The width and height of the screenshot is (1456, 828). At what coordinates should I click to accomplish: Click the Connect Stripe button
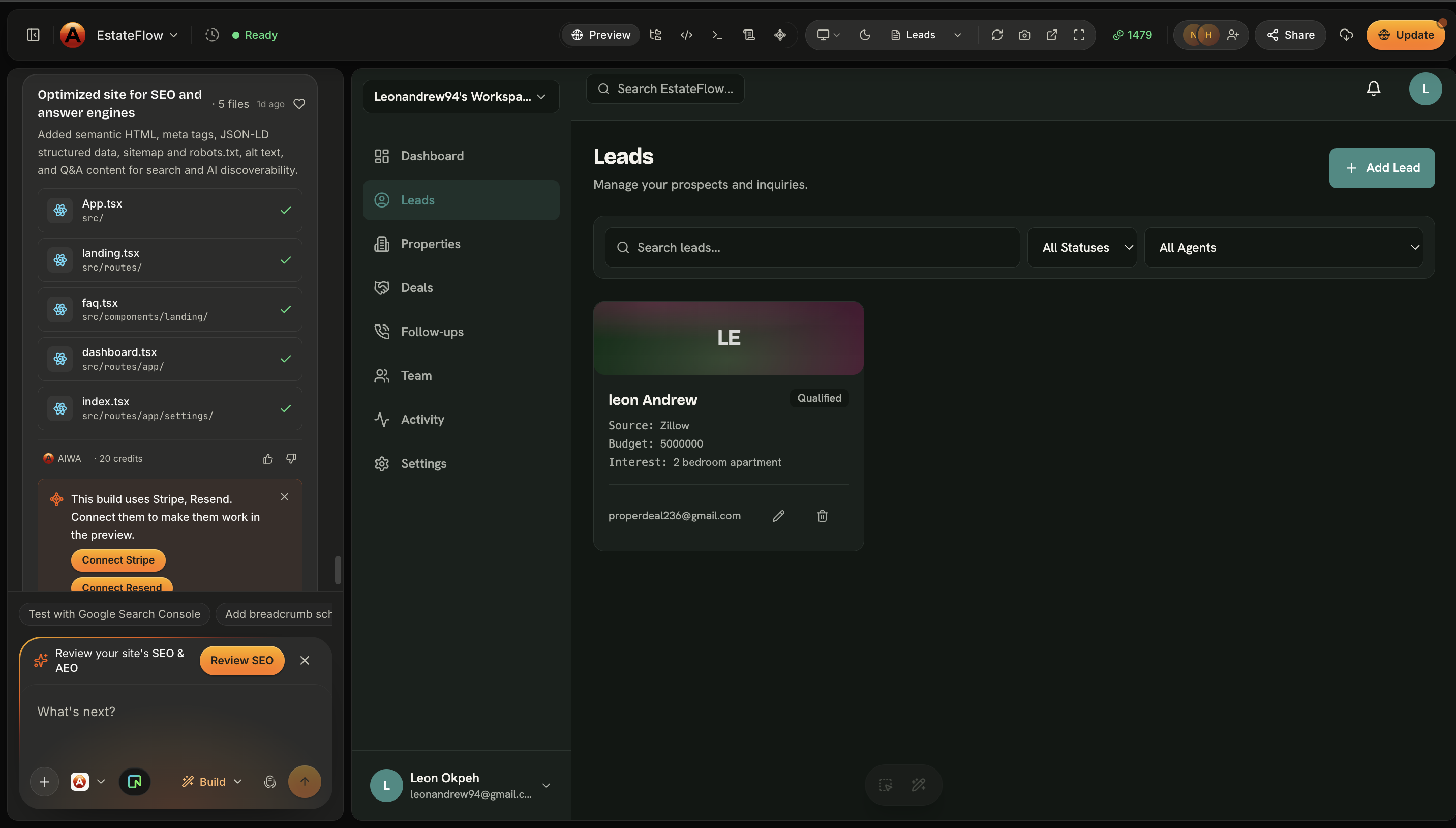pyautogui.click(x=118, y=560)
